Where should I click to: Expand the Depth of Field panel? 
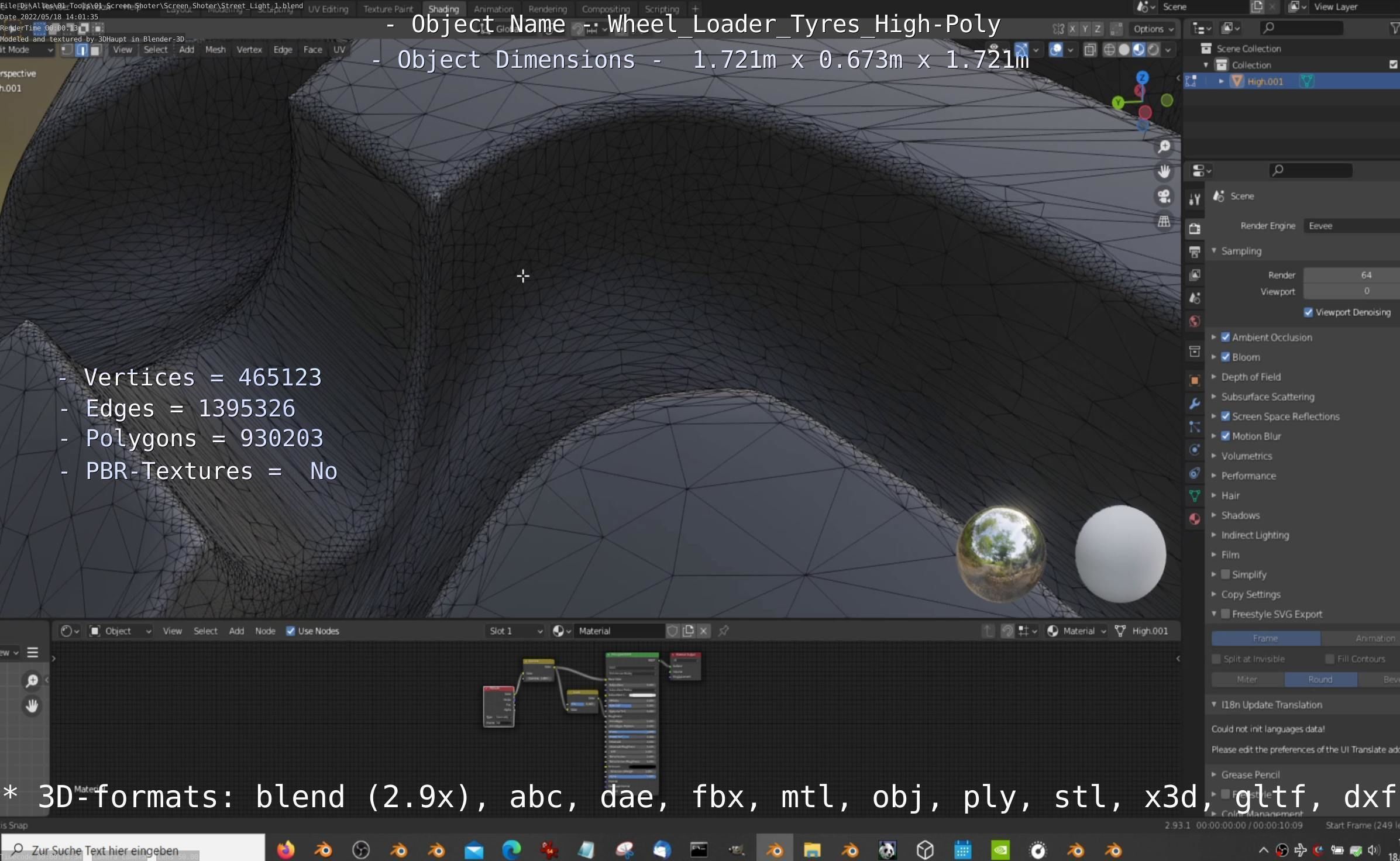[1251, 377]
